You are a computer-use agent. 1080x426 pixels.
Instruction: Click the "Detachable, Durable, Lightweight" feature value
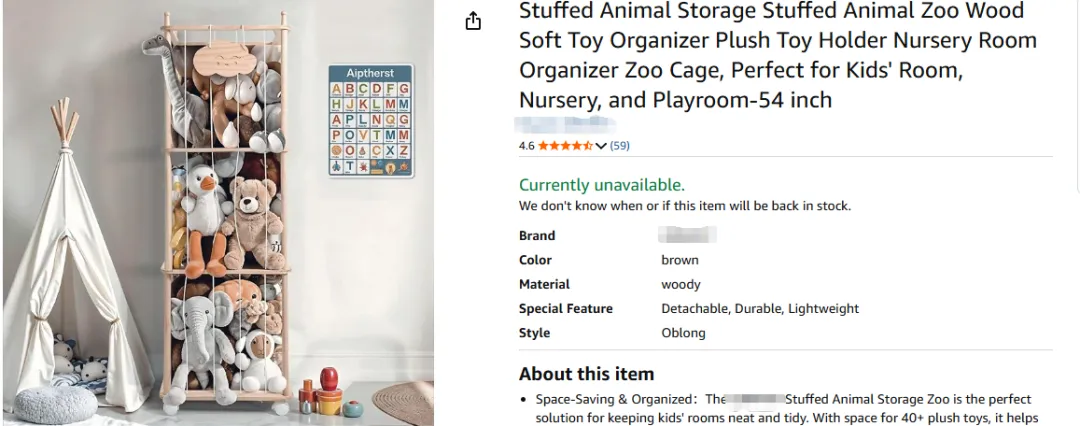point(760,309)
